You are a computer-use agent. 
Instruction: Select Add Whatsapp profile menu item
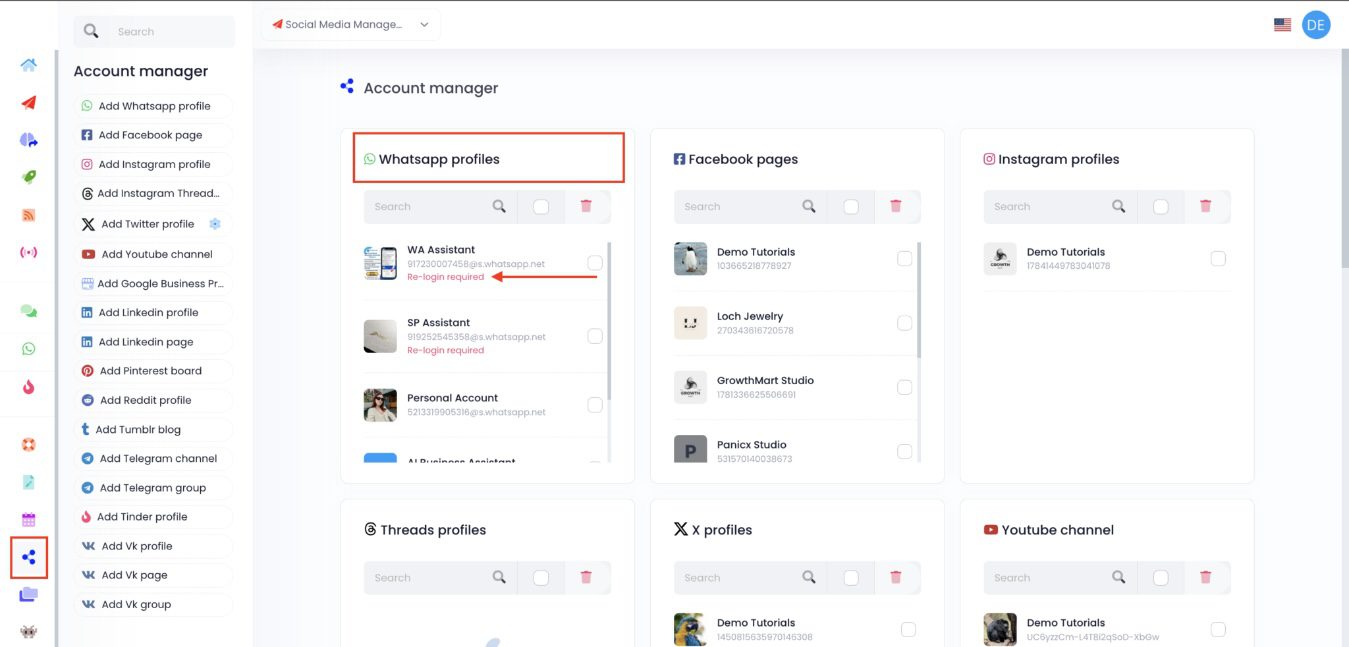pos(153,106)
